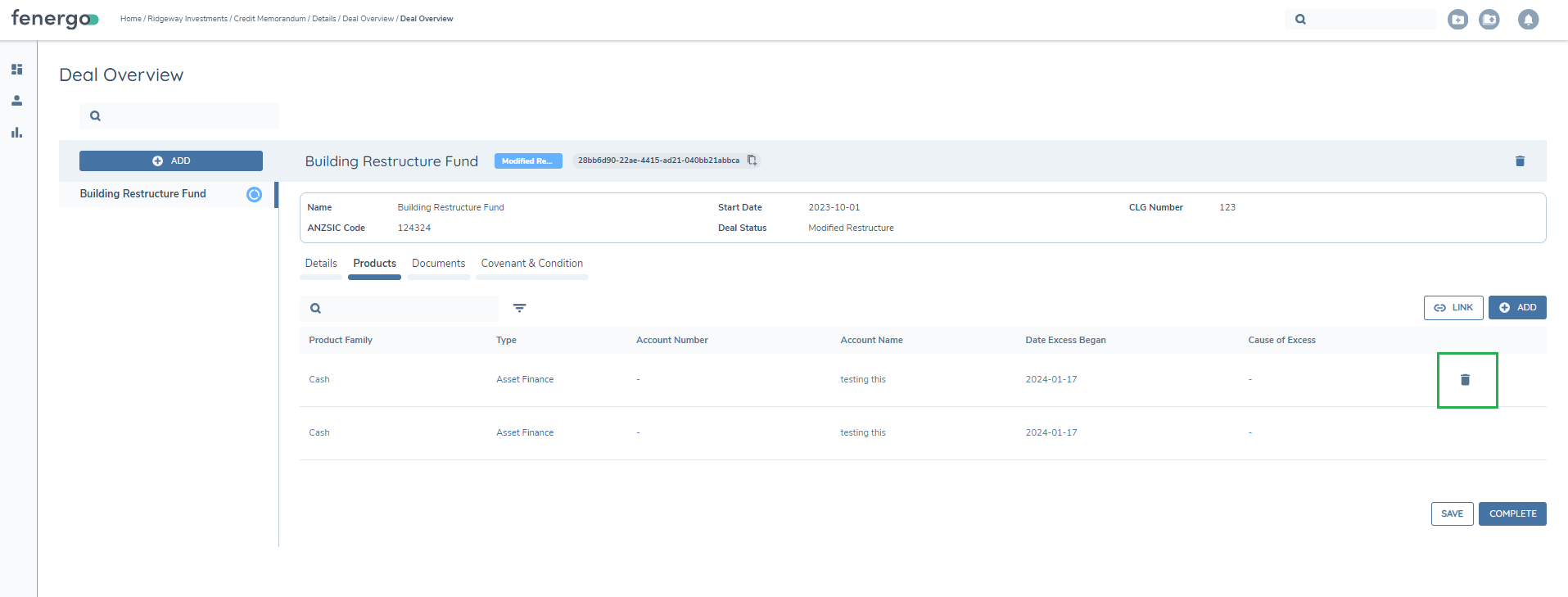Switch to the Documents tab
The image size is (1568, 597).
click(438, 264)
